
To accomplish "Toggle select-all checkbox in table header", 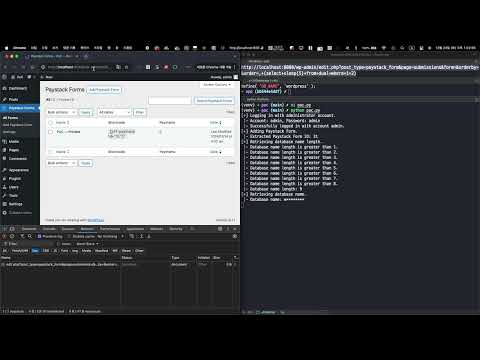I will tap(51, 123).
